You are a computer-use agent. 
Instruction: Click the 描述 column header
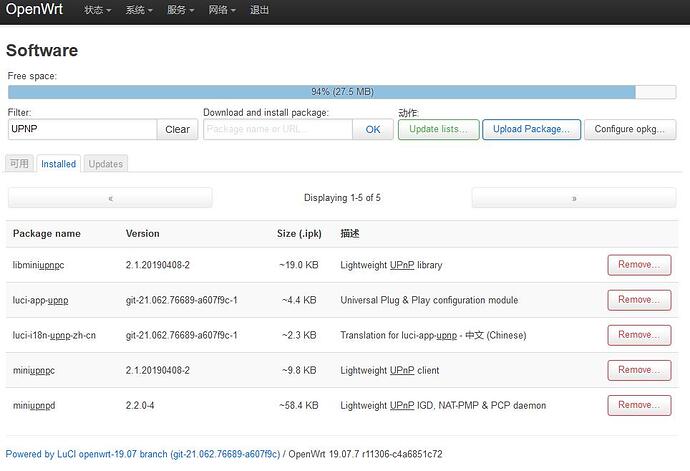point(350,234)
